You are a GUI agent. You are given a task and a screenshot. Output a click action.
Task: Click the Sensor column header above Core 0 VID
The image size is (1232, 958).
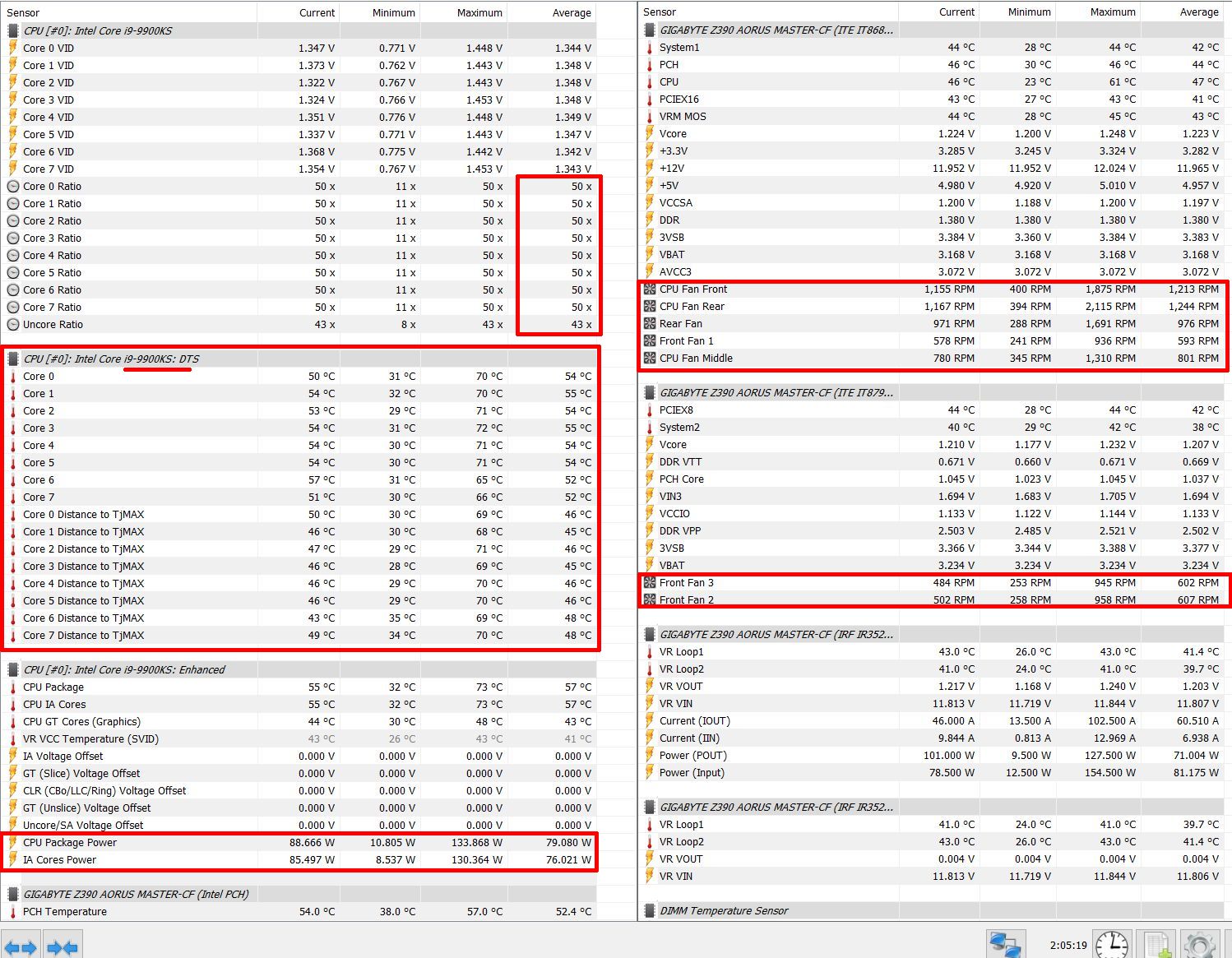(x=23, y=13)
